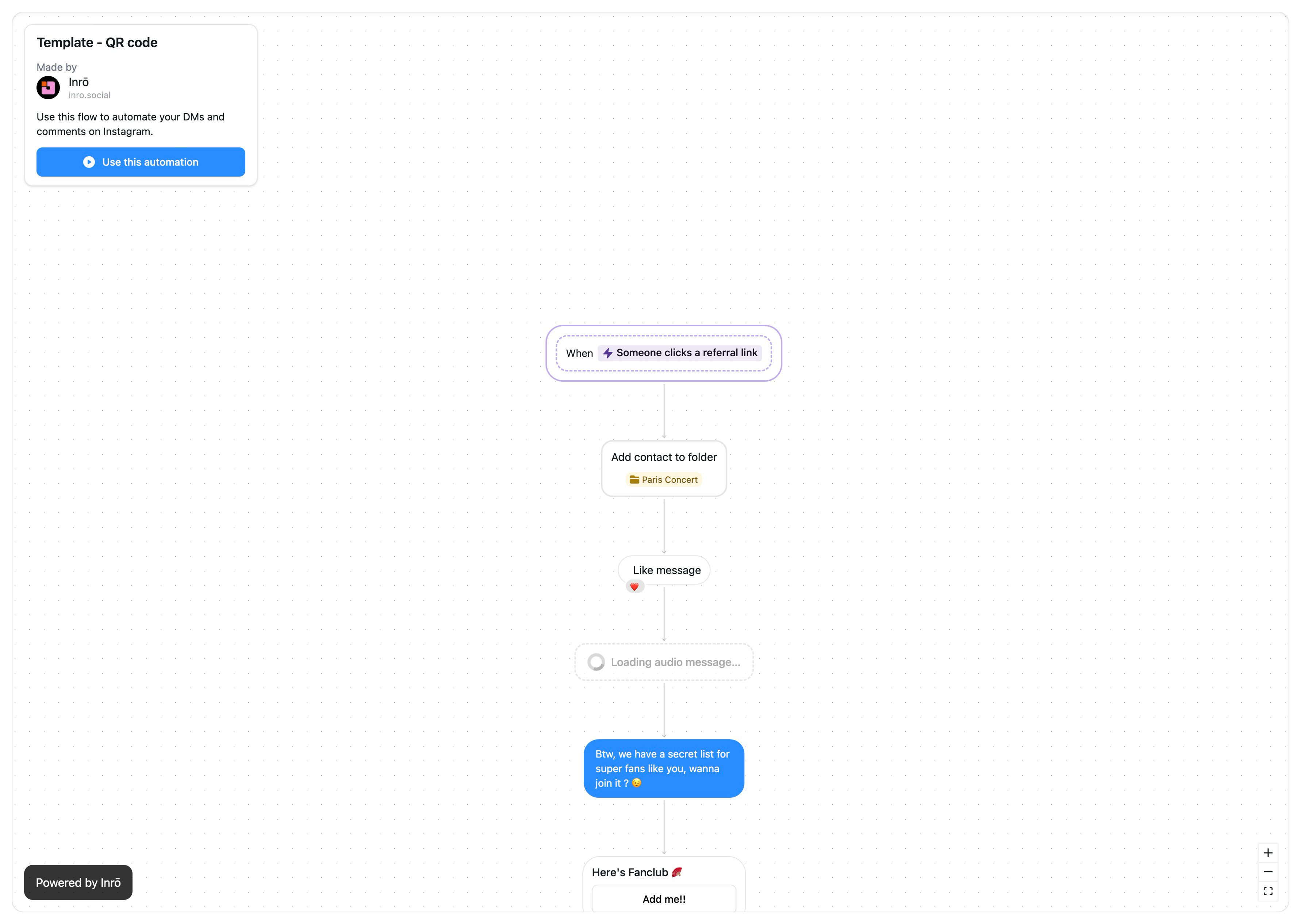The height and width of the screenshot is (924, 1301).
Task: Click the audio loading spinner icon
Action: (596, 662)
